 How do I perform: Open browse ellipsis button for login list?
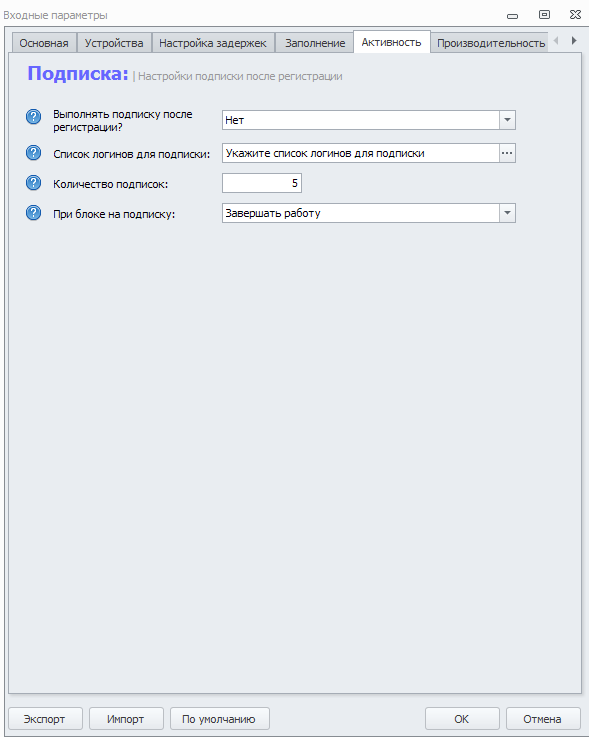507,153
